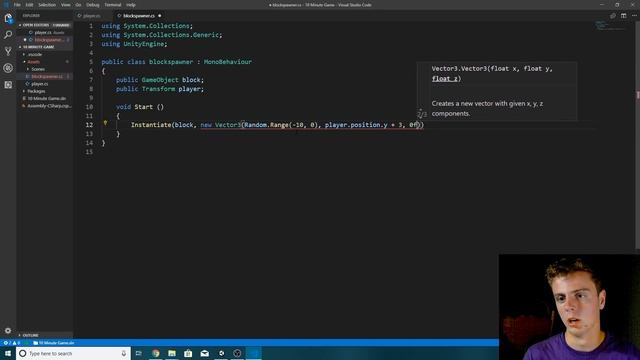
Task: Open the Edit menu
Action: (x=29, y=5)
